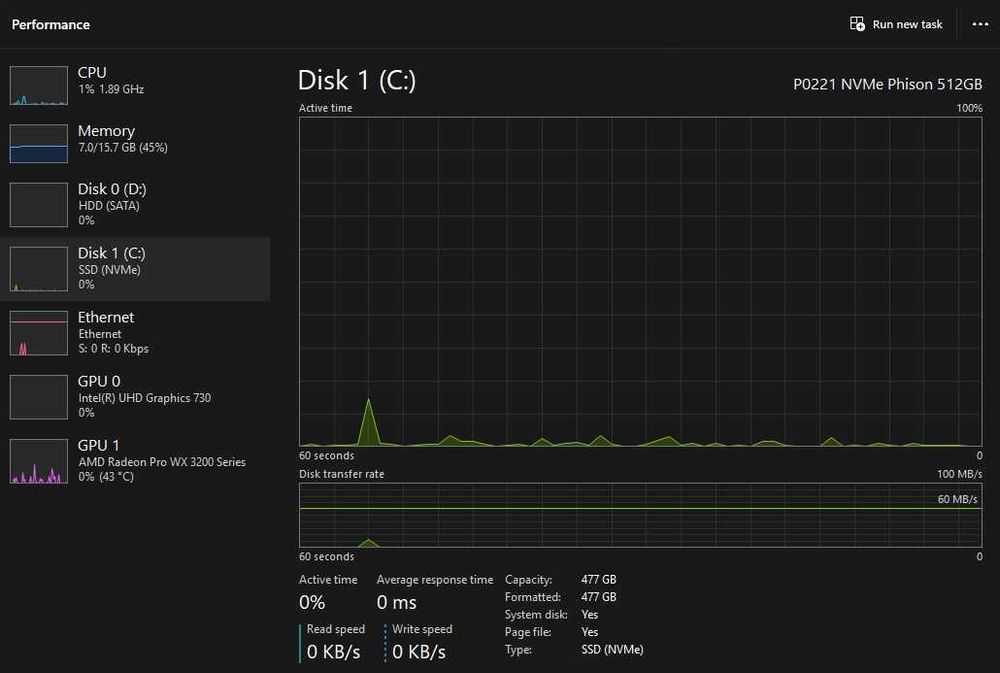Click the Write speed label
Image resolution: width=1000 pixels, height=673 pixels.
click(x=422, y=629)
